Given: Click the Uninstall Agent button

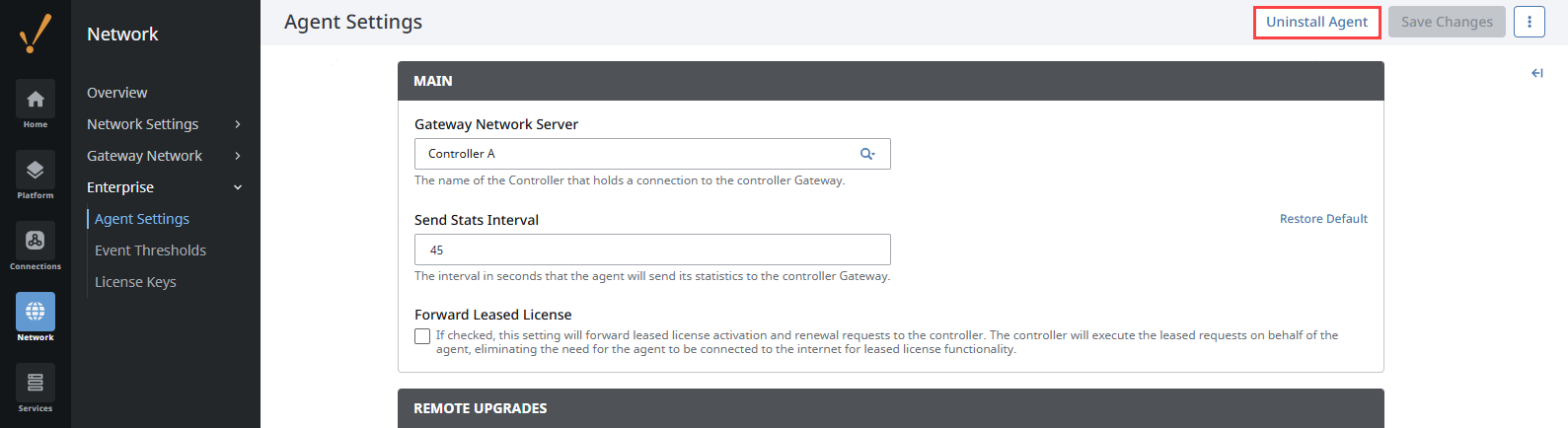Looking at the screenshot, I should click(x=1316, y=22).
